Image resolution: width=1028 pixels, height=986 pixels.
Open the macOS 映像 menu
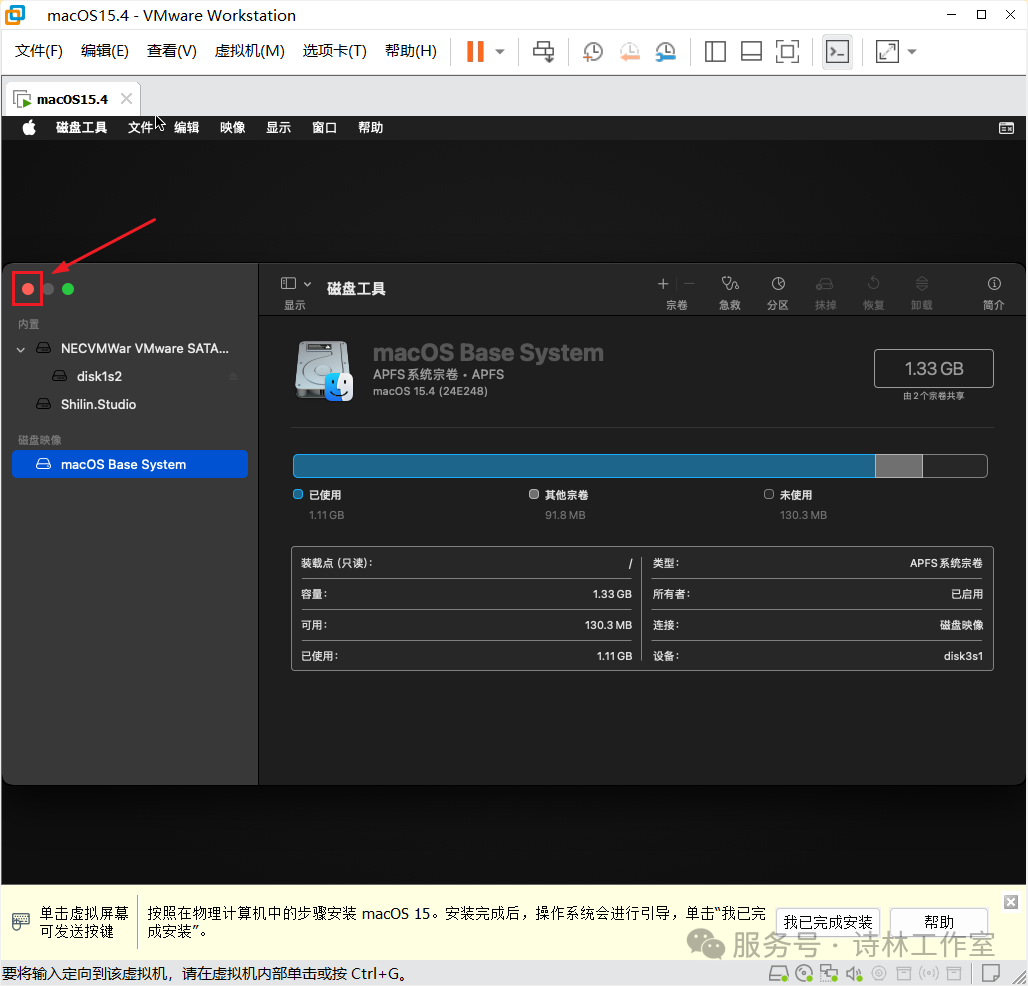click(x=233, y=127)
